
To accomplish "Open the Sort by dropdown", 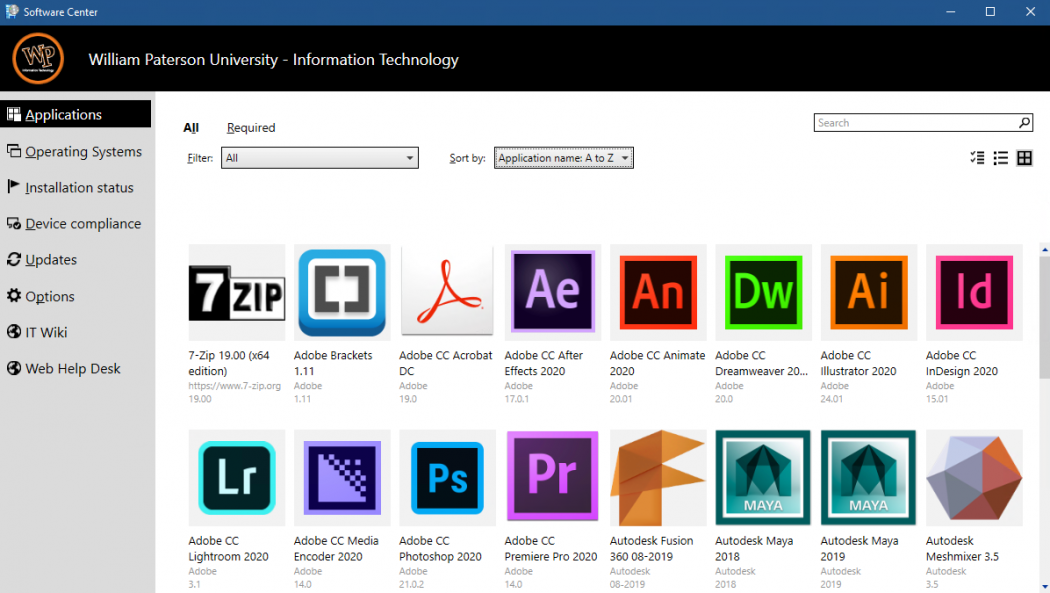I will click(563, 157).
